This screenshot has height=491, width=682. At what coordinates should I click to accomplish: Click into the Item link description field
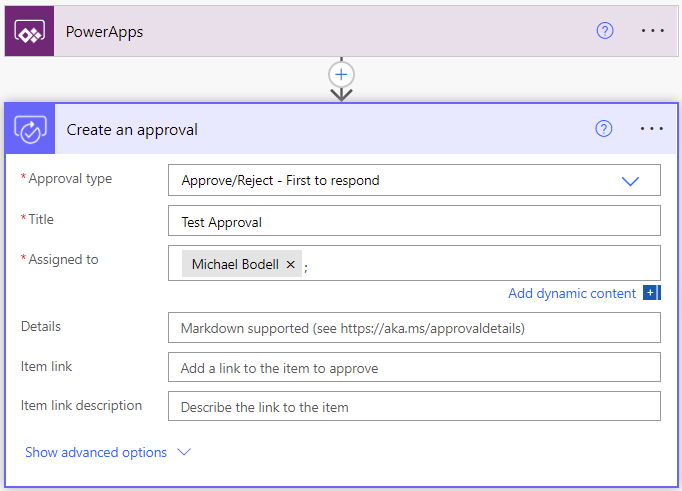414,406
